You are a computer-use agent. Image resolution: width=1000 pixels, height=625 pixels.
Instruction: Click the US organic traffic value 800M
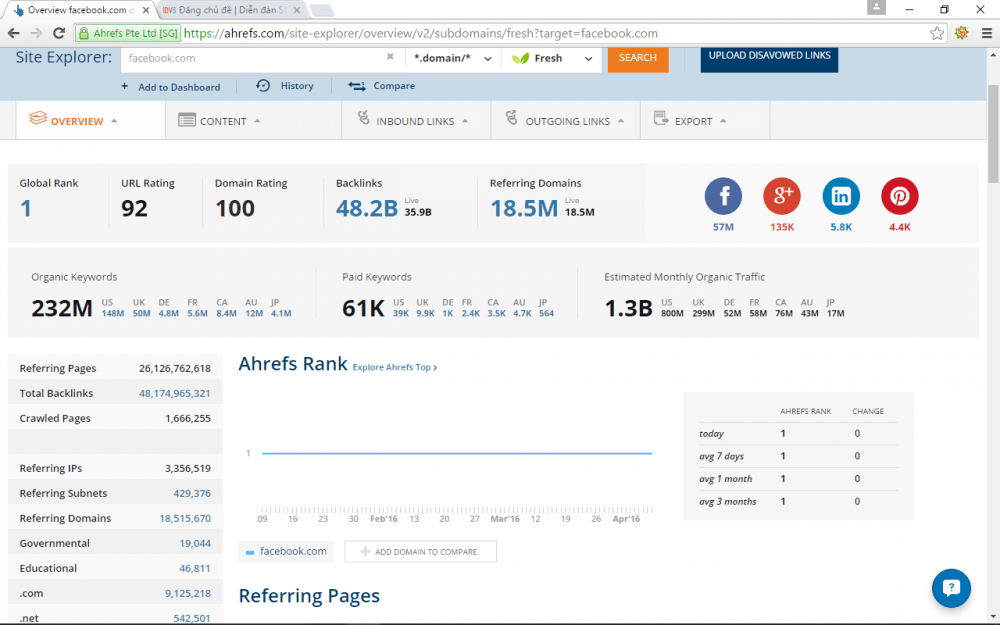(x=672, y=313)
